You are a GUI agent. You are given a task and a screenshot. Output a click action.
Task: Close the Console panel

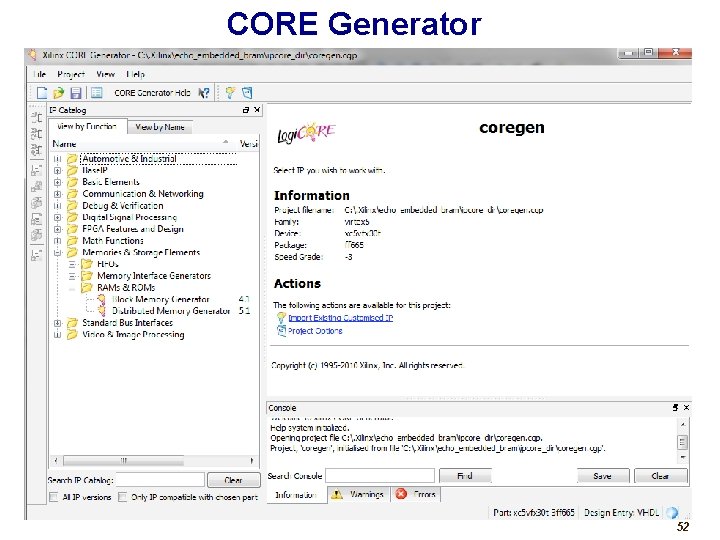pos(686,408)
